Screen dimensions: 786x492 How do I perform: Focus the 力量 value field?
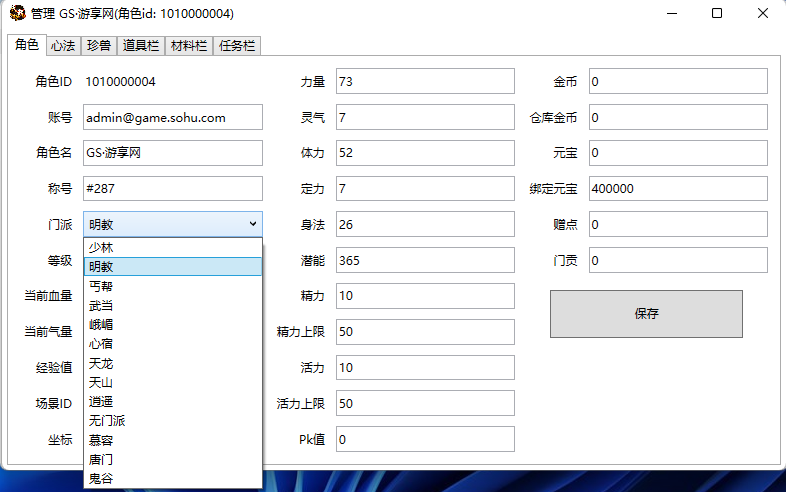[425, 81]
